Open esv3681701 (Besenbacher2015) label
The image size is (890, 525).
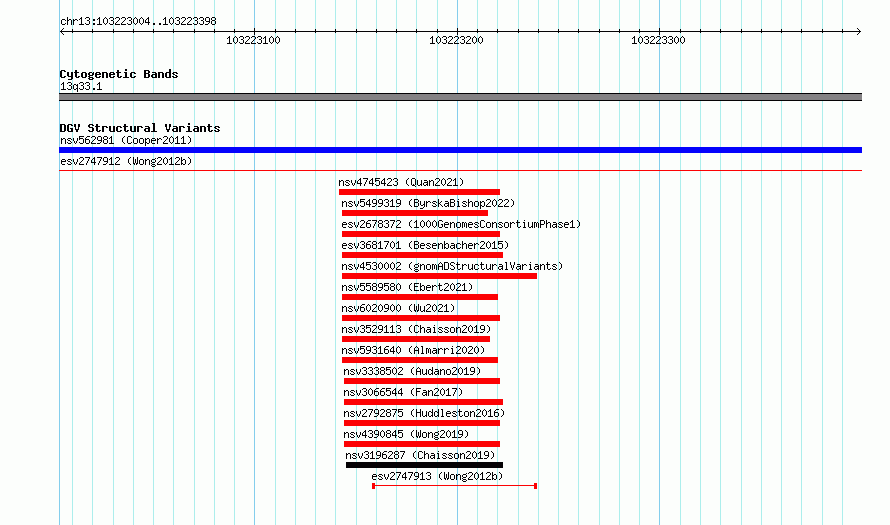pos(425,245)
